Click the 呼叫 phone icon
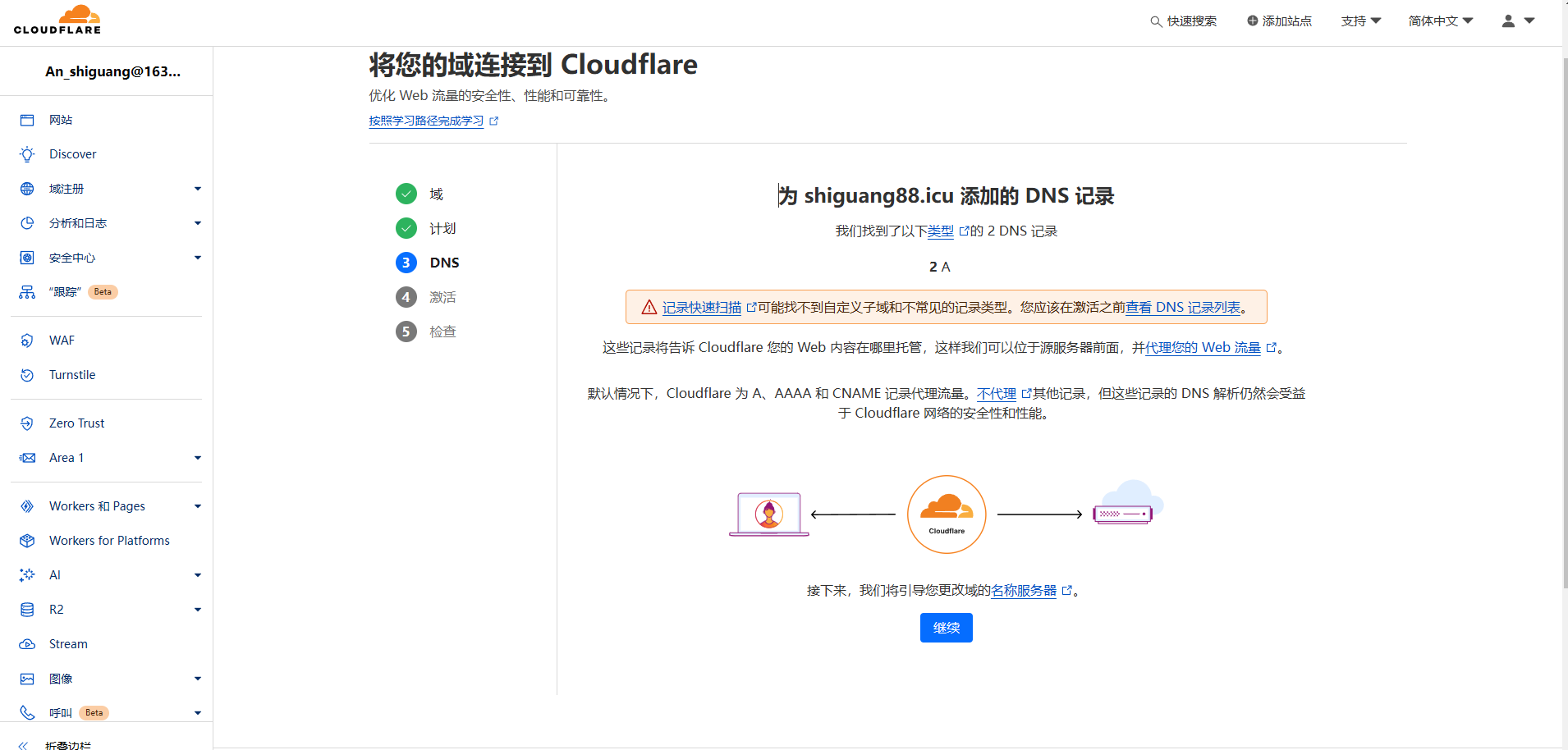 click(27, 713)
